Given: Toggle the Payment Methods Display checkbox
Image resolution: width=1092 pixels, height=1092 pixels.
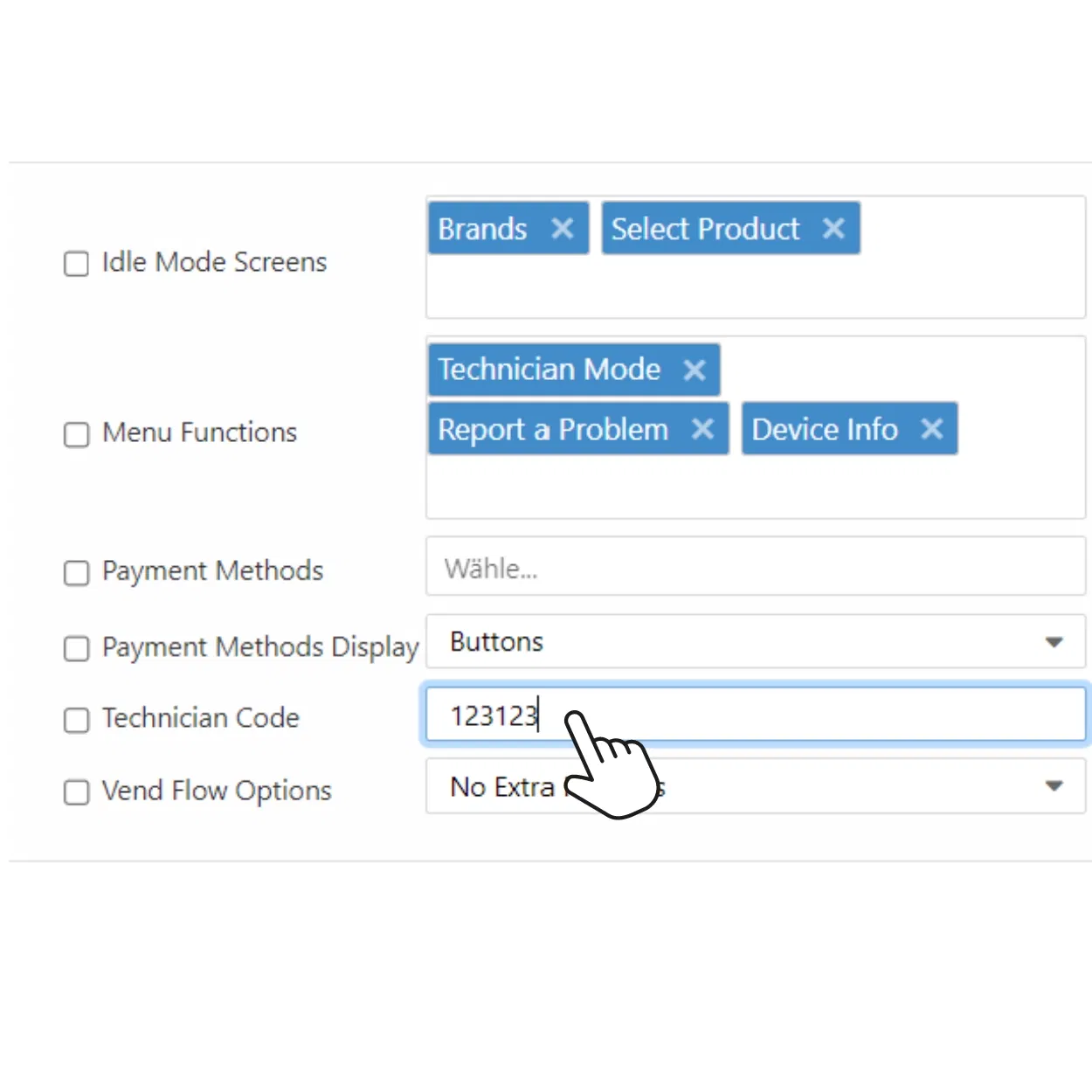Looking at the screenshot, I should click(77, 648).
